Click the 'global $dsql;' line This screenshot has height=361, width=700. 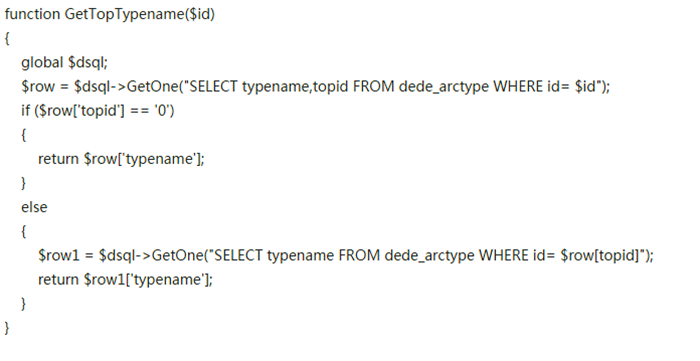(65, 62)
